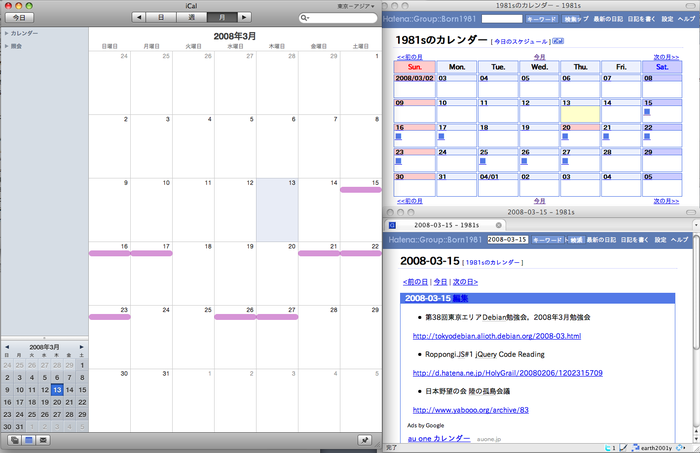Viewport: 700px width, 453px height.
Task: Open ヘルプ in lower Hatena window
Action: pos(679,240)
